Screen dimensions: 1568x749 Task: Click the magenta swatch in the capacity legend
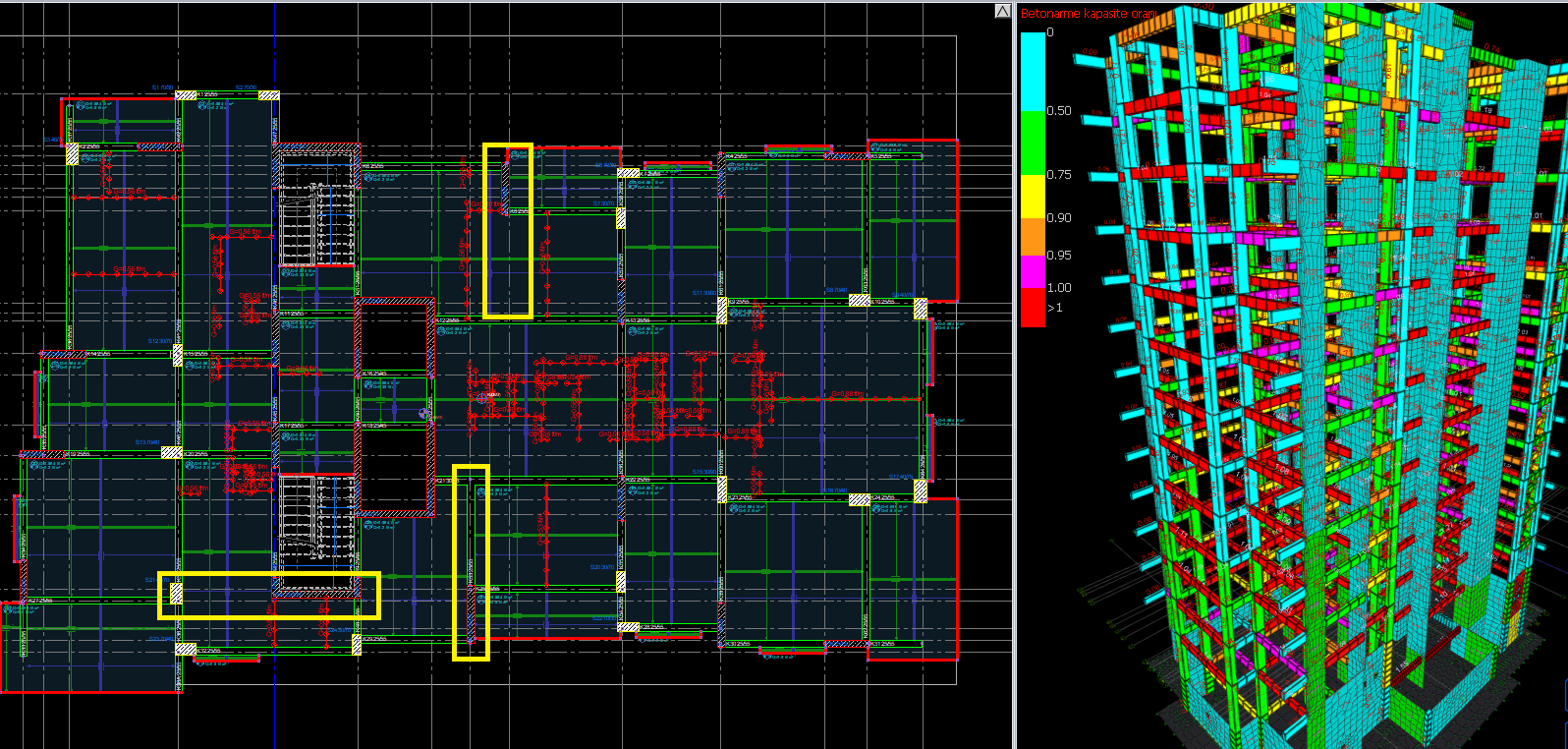point(1033,271)
